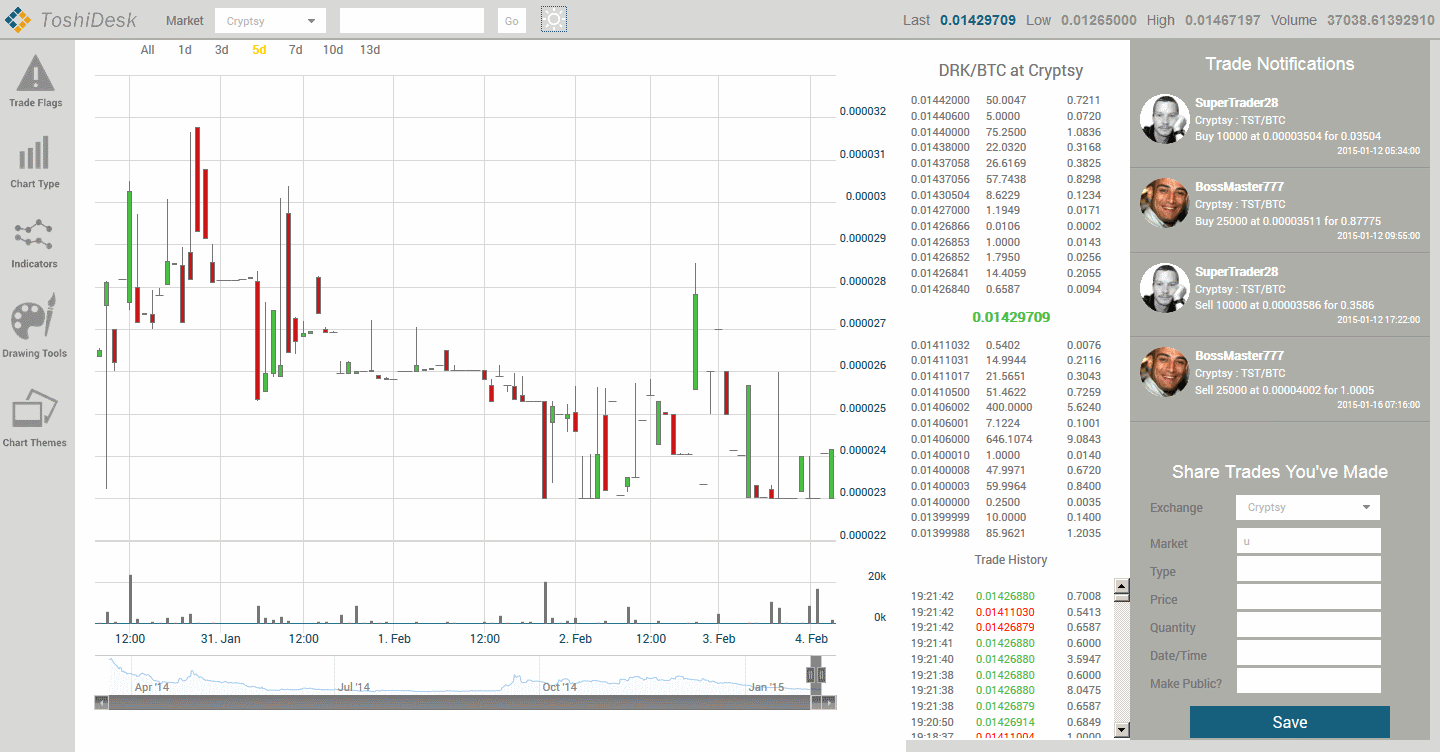Click the 0.01406000 buy order row
The height and width of the screenshot is (752, 1440).
tap(1005, 439)
